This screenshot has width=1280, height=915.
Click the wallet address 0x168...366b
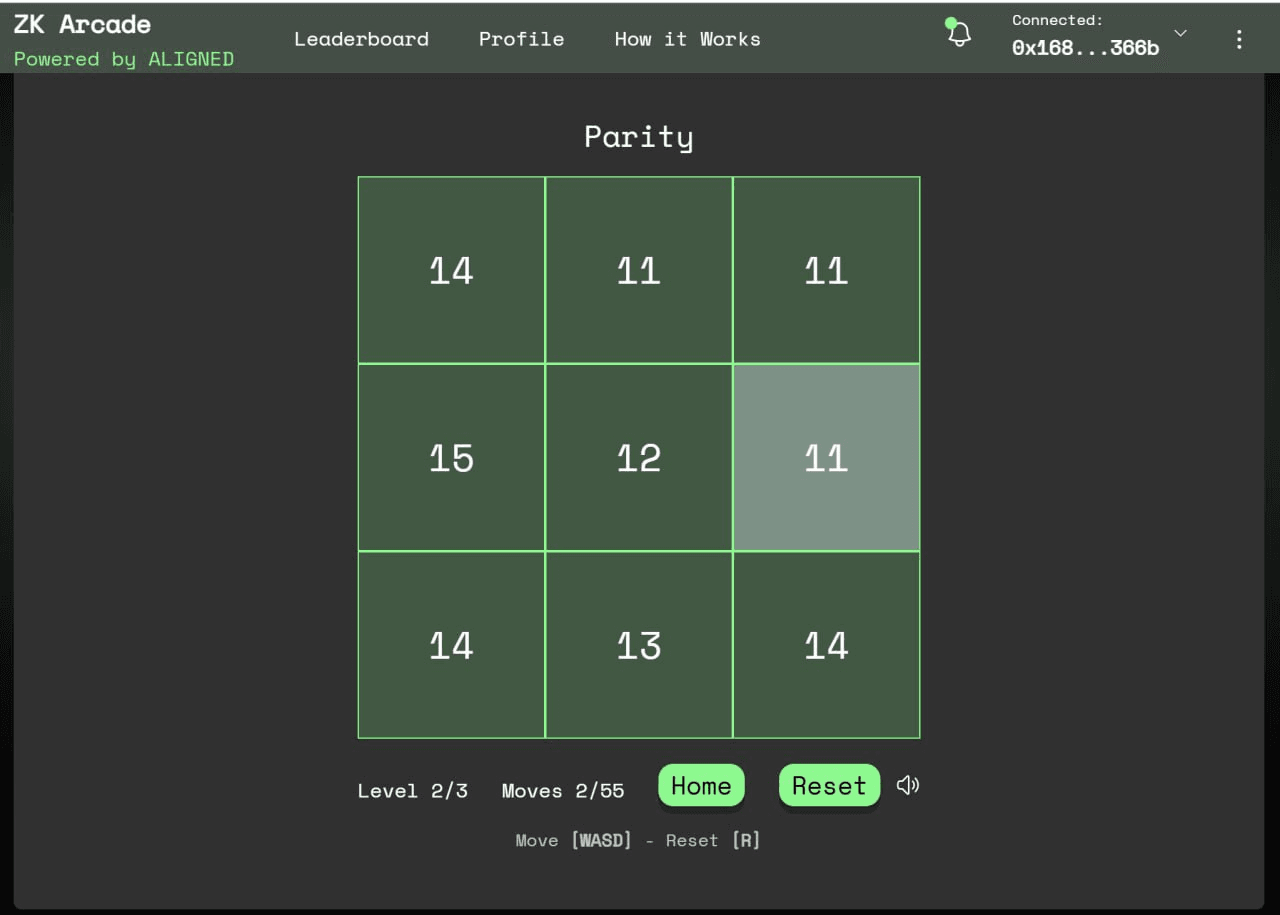pyautogui.click(x=1085, y=48)
